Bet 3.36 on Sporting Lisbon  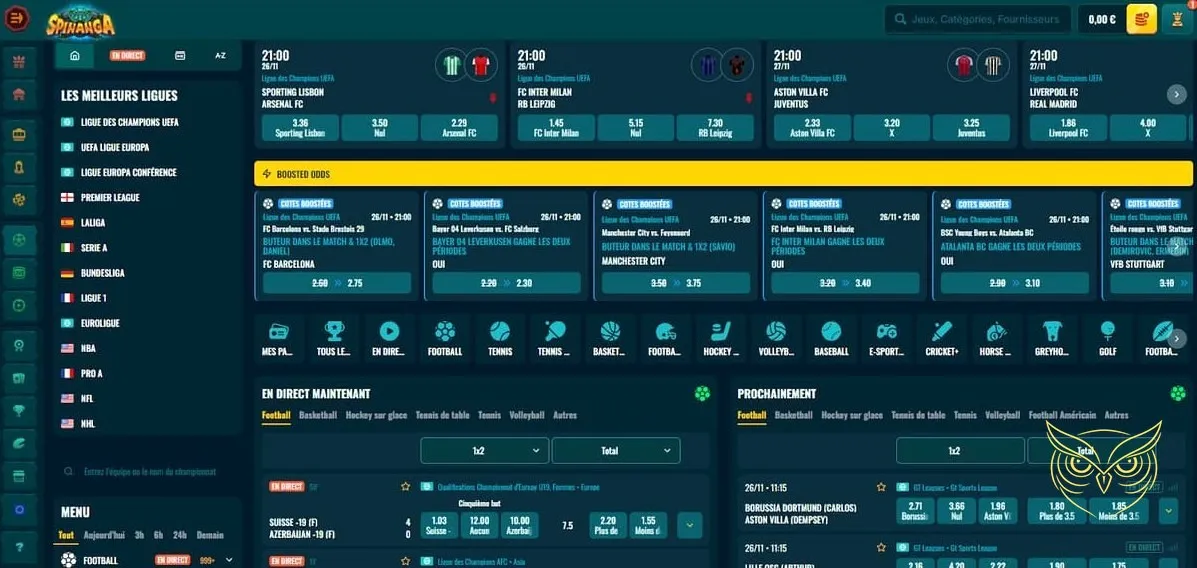tap(300, 127)
